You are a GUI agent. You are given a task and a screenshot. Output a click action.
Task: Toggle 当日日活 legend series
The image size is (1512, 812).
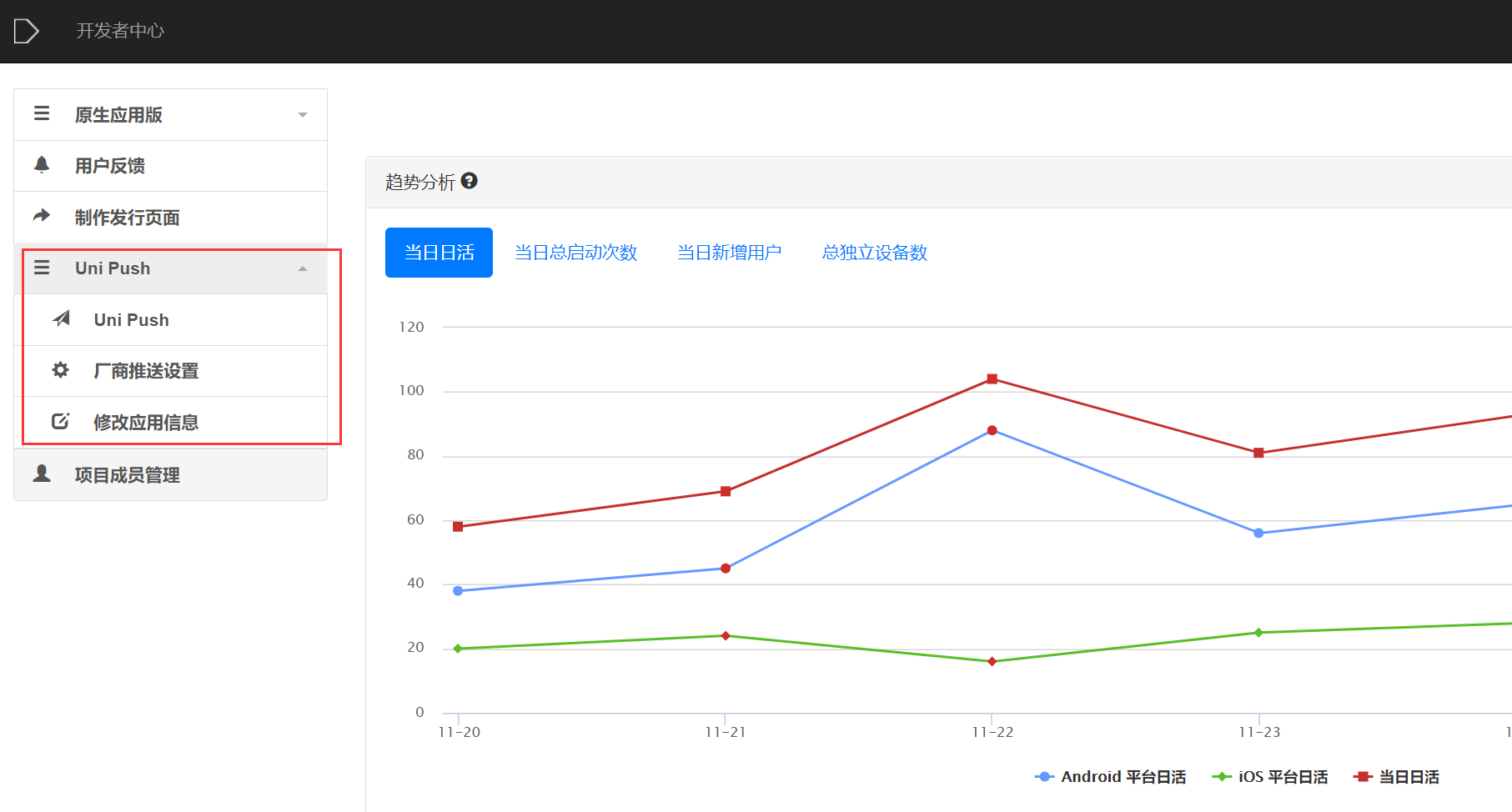coord(1397,777)
